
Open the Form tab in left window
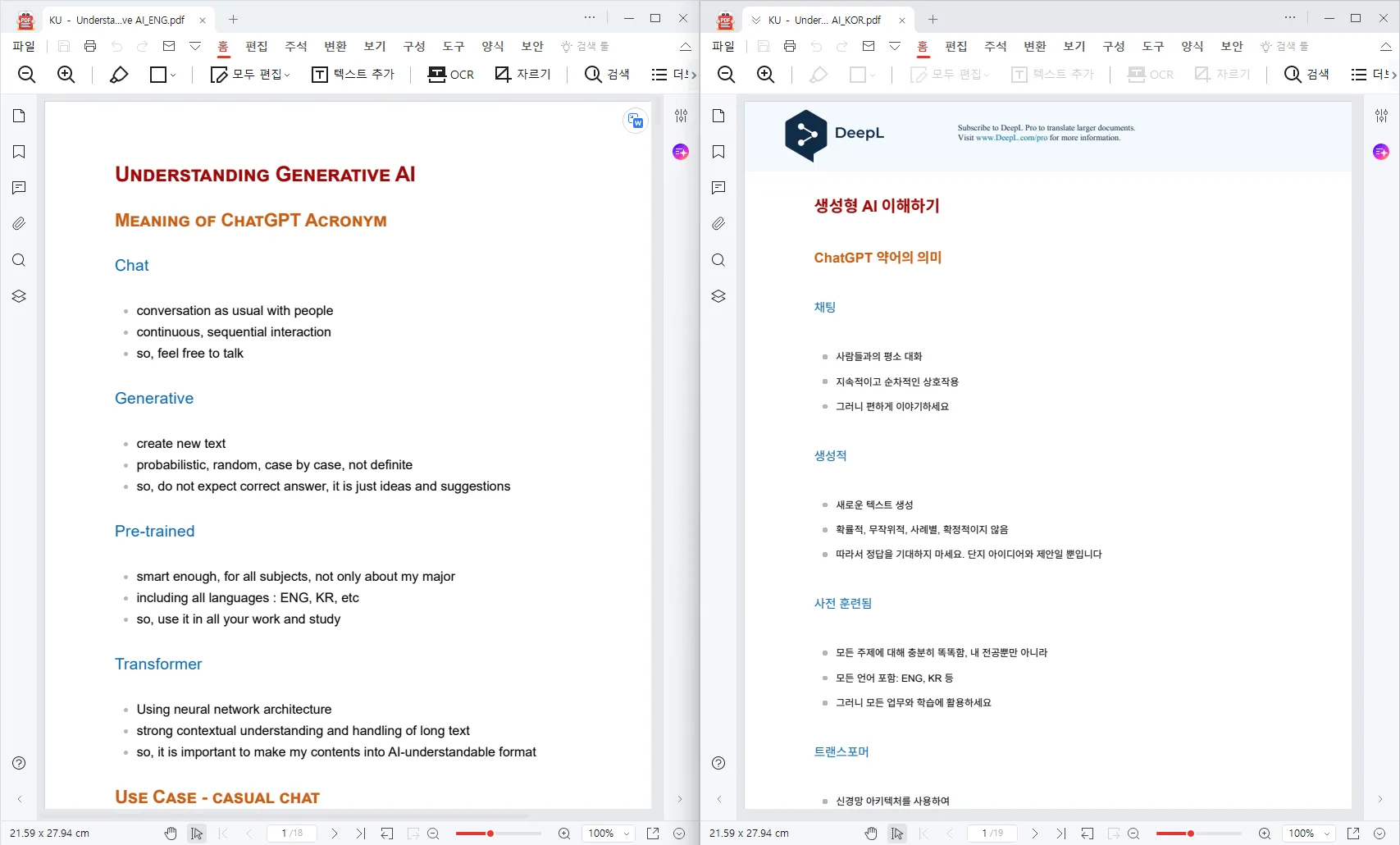point(493,46)
